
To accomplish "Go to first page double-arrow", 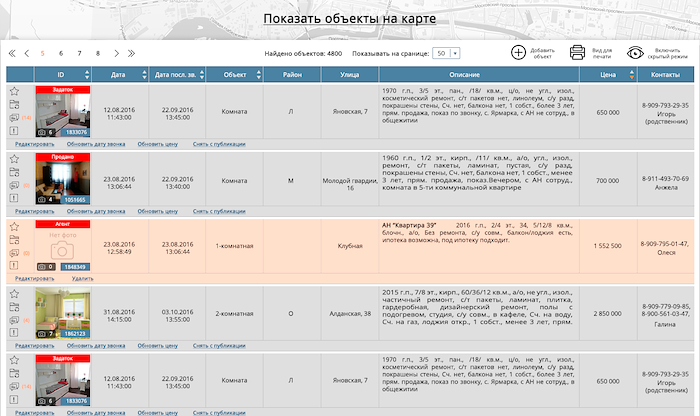I will point(12,54).
